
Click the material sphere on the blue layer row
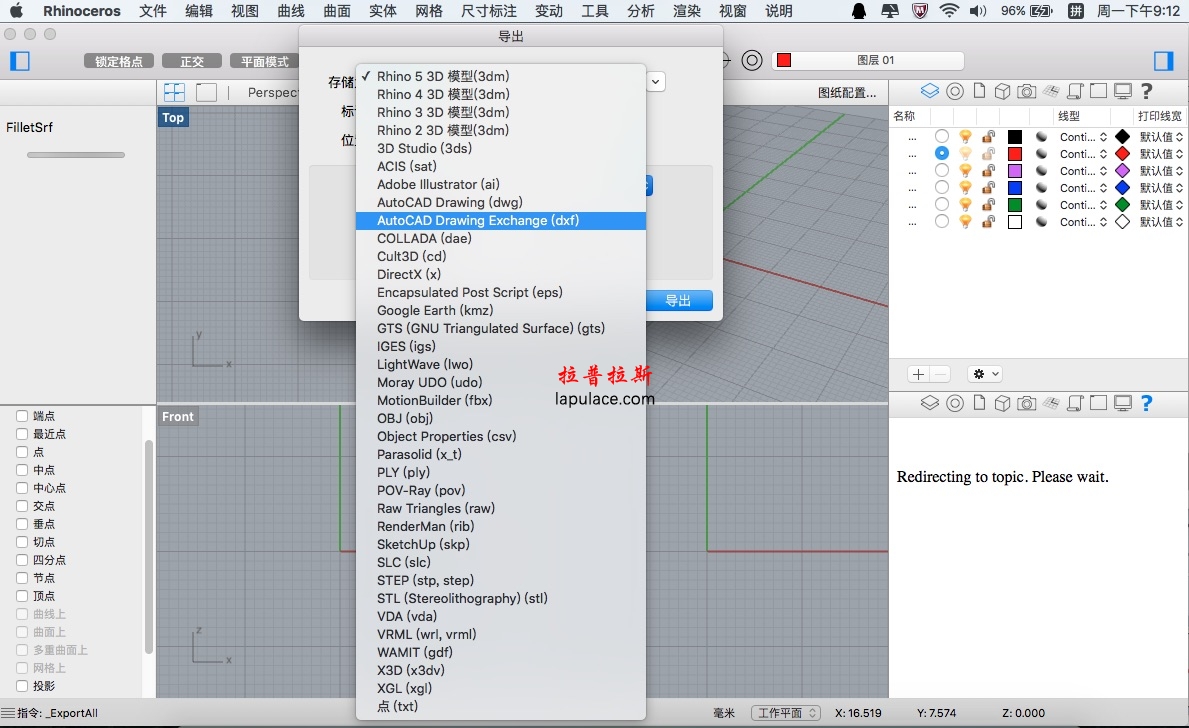click(1043, 187)
